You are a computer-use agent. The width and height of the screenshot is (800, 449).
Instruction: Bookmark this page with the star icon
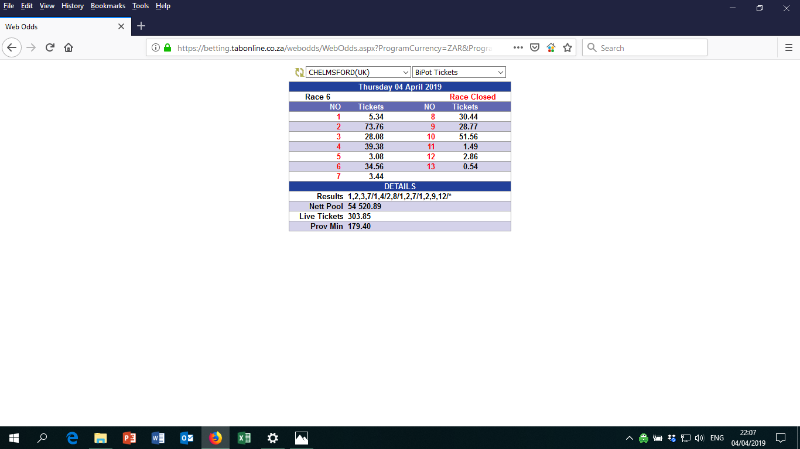click(x=567, y=47)
